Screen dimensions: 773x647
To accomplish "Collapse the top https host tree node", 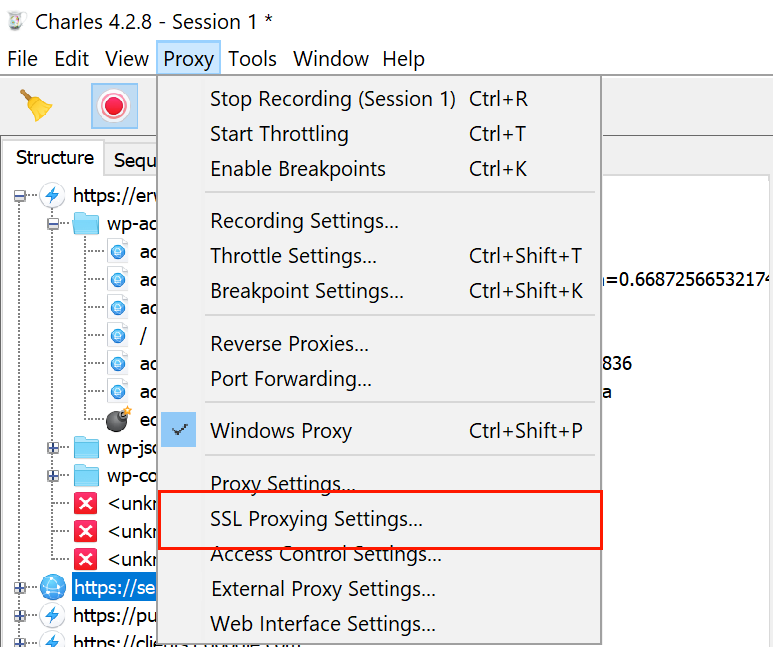I will point(19,196).
